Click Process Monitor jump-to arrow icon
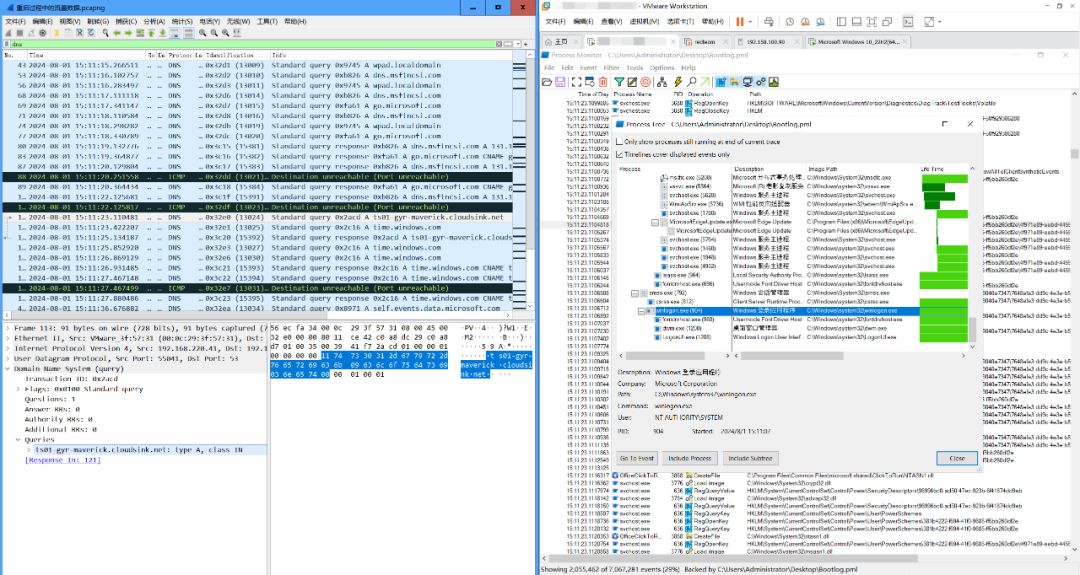 tap(705, 82)
